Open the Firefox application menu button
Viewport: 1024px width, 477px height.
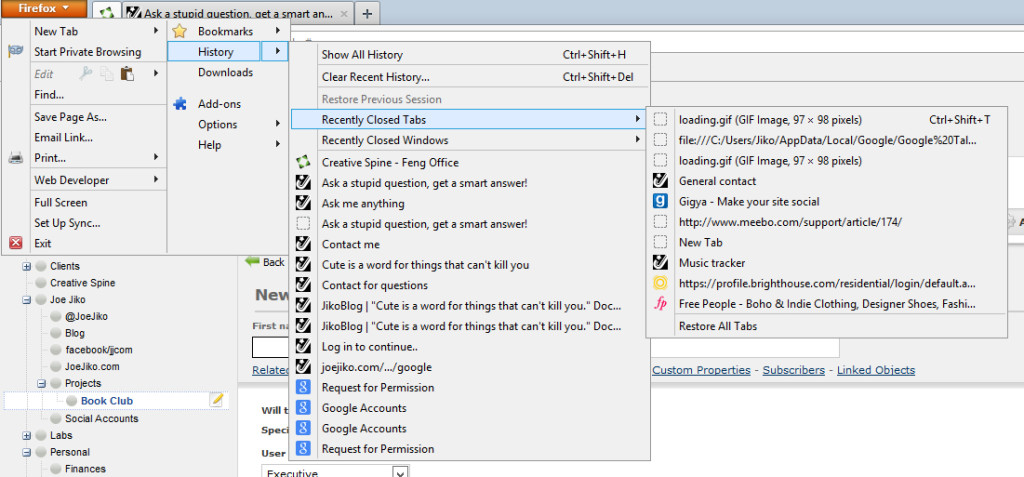pyautogui.click(x=43, y=8)
